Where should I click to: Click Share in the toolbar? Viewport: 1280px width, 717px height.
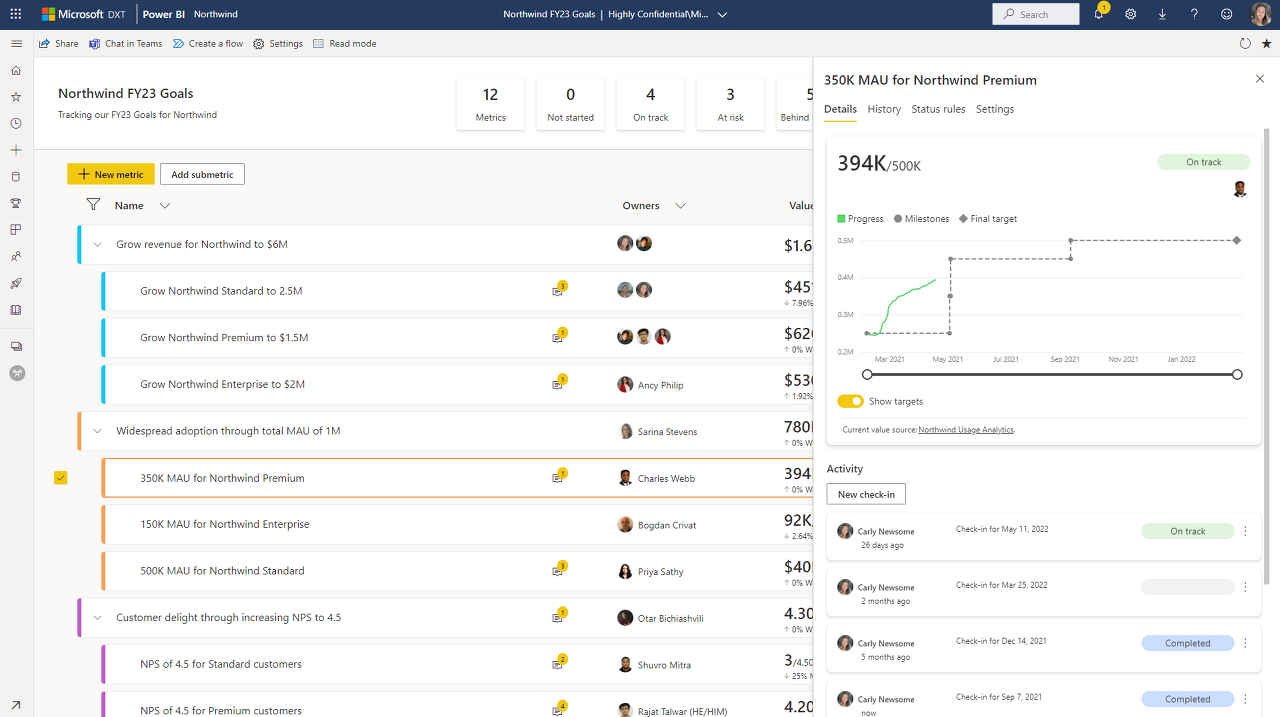(x=58, y=44)
